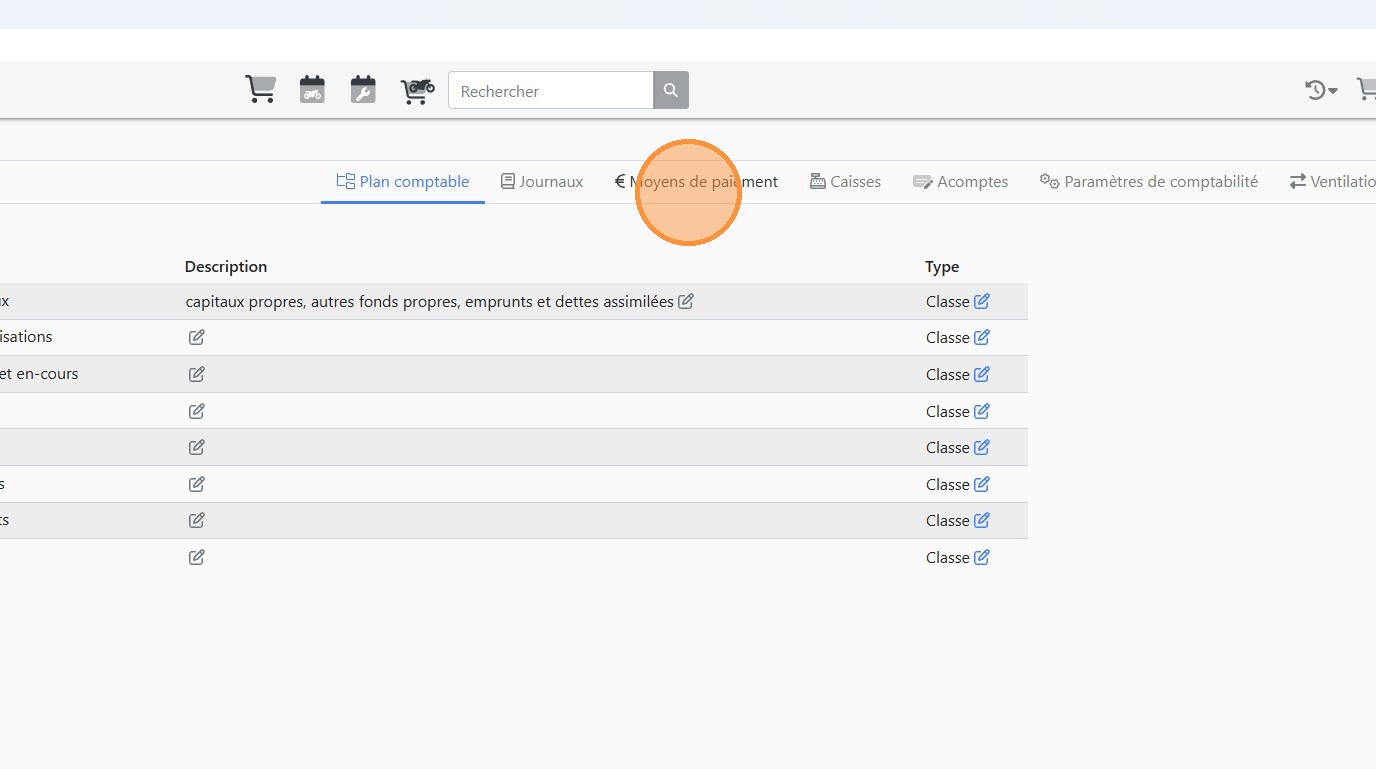Edit the Classe type in the fifth row
Screen dimensions: 1376x769
[982, 447]
